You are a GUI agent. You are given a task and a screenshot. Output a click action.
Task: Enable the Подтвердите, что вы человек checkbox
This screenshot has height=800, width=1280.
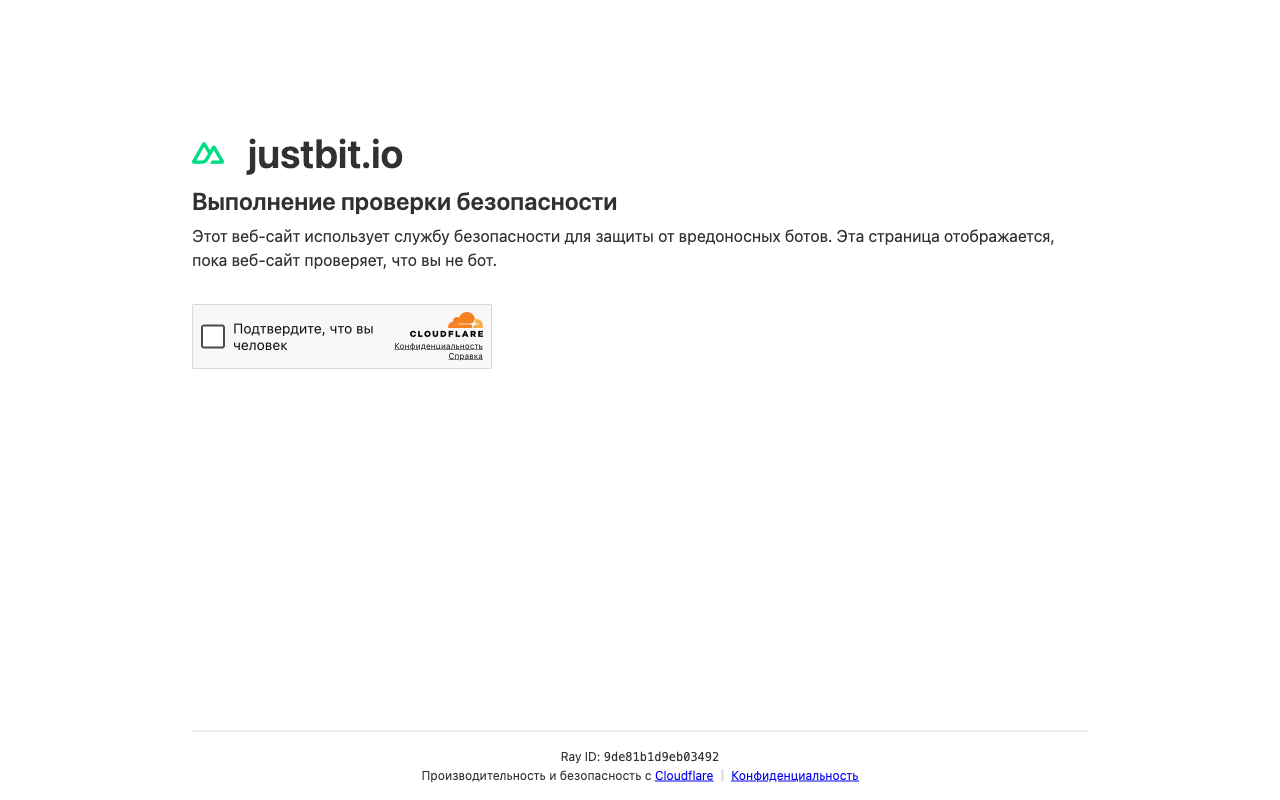point(213,336)
